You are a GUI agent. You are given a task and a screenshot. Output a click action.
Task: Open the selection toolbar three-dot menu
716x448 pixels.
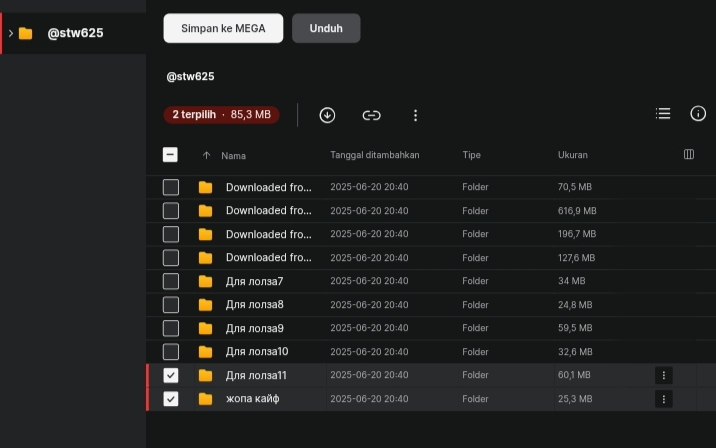[415, 115]
